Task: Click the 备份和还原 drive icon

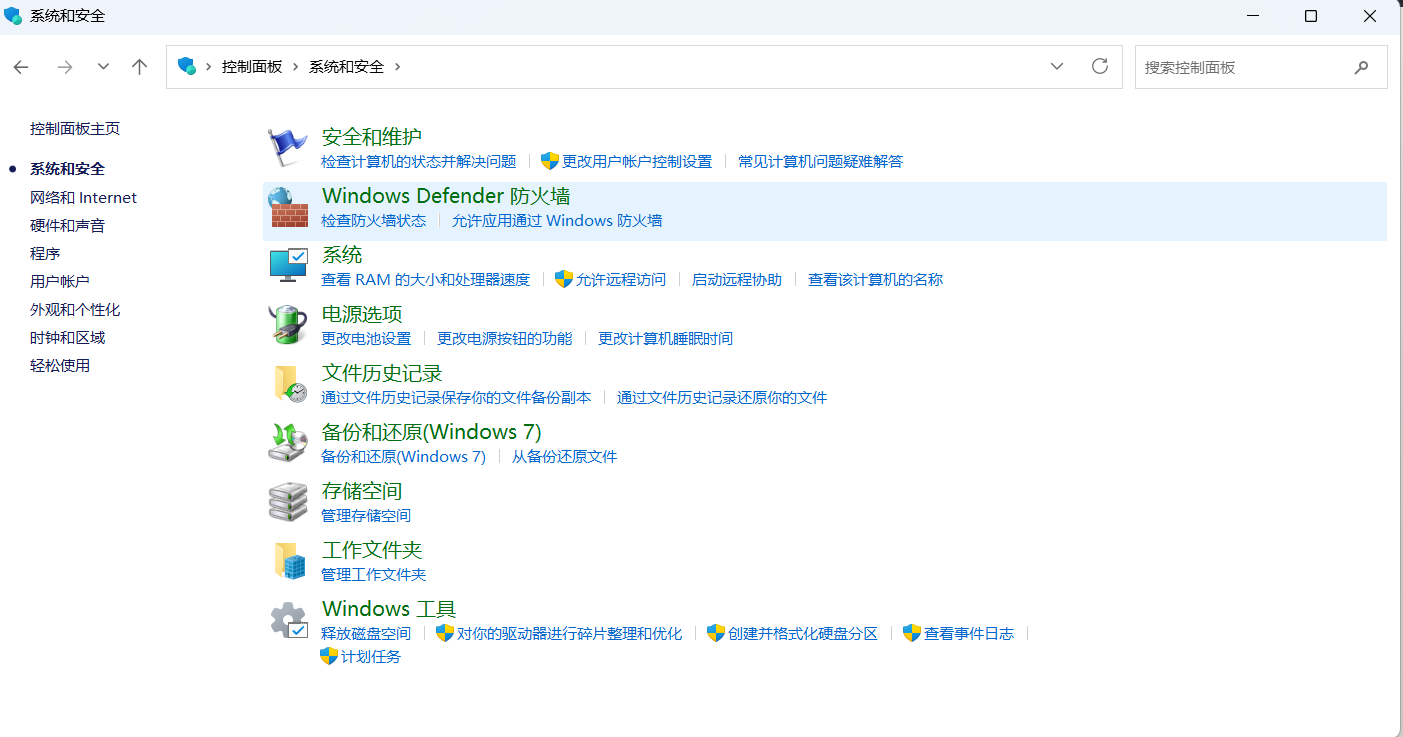Action: coord(288,443)
